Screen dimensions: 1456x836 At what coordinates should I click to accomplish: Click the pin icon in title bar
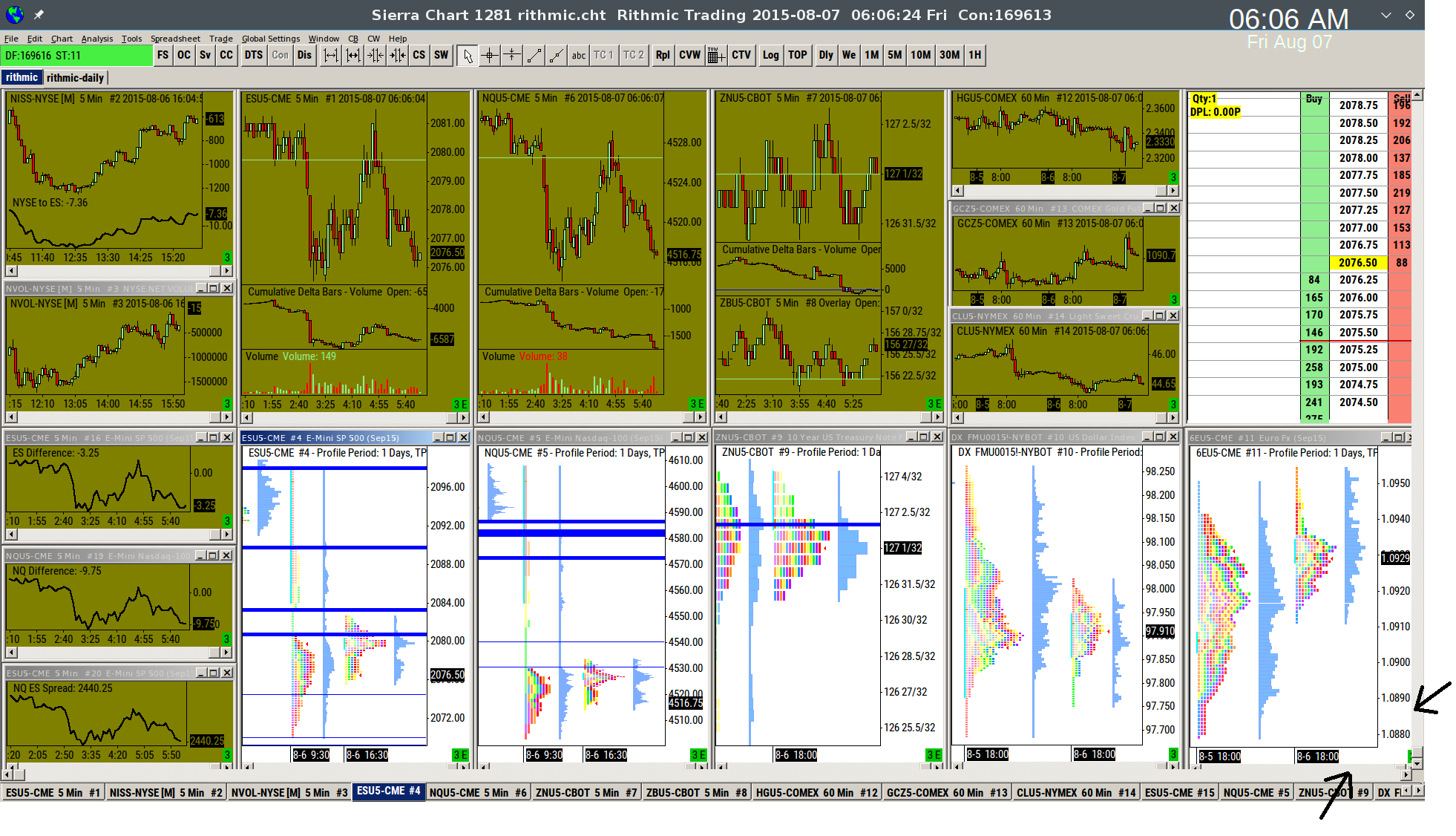click(39, 14)
